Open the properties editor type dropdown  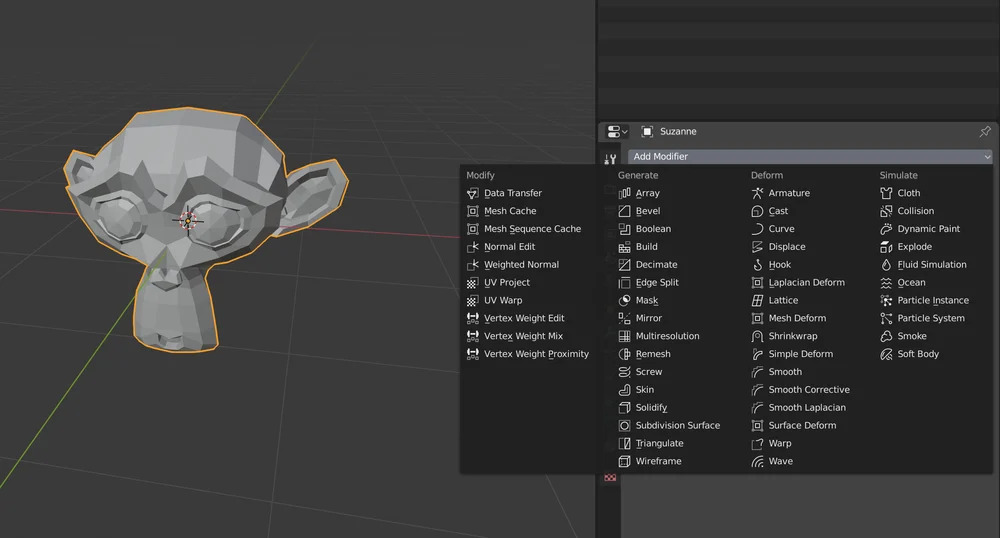[617, 132]
